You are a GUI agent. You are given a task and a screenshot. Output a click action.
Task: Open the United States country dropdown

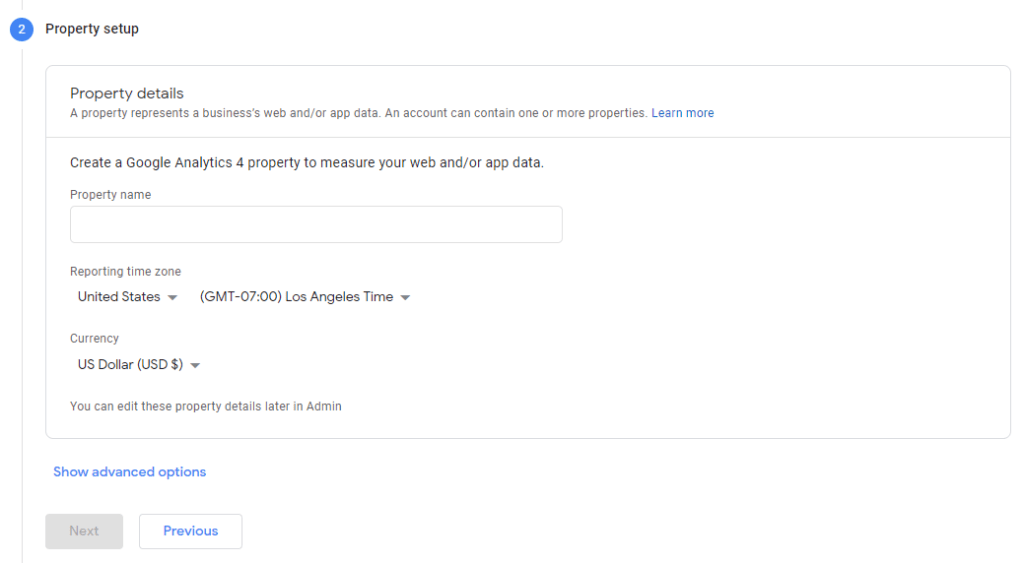(x=127, y=297)
